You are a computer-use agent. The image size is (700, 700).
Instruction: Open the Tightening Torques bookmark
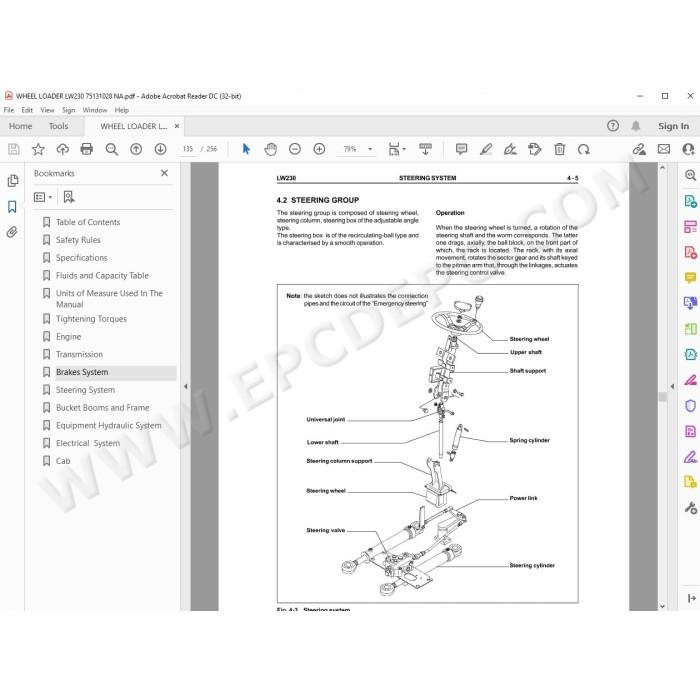point(91,319)
